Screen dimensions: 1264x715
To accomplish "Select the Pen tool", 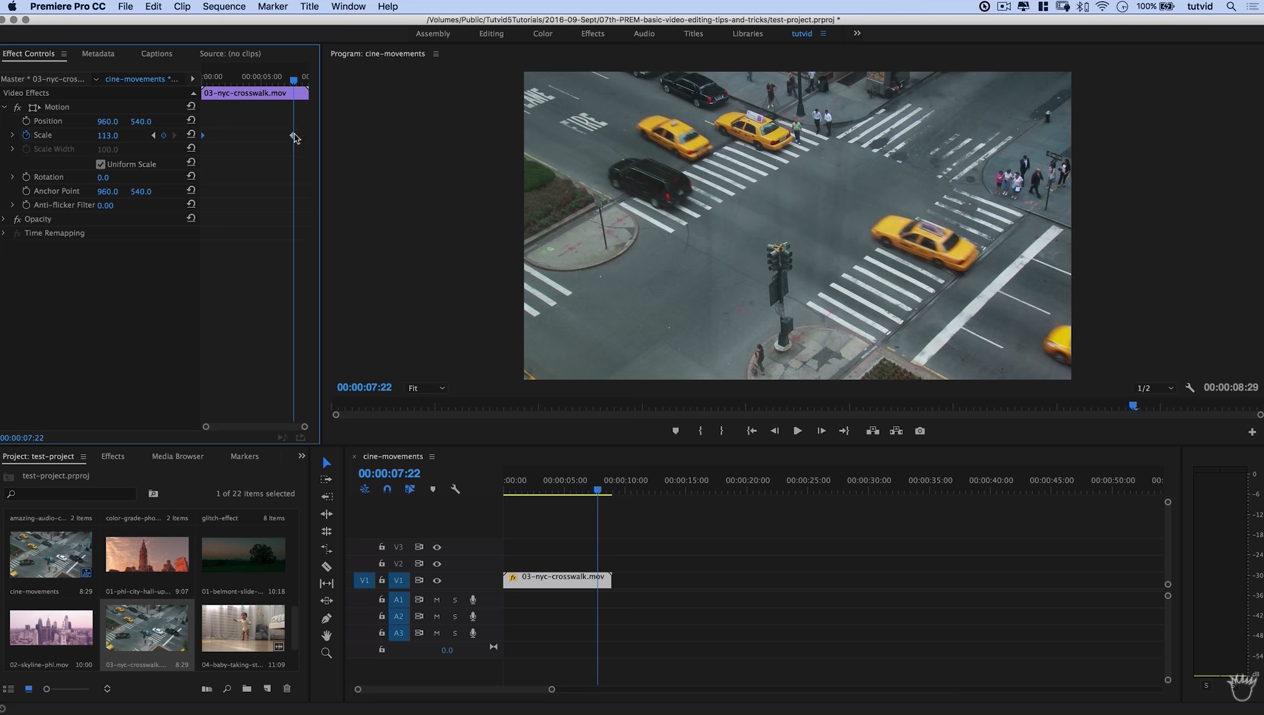I will [x=326, y=618].
